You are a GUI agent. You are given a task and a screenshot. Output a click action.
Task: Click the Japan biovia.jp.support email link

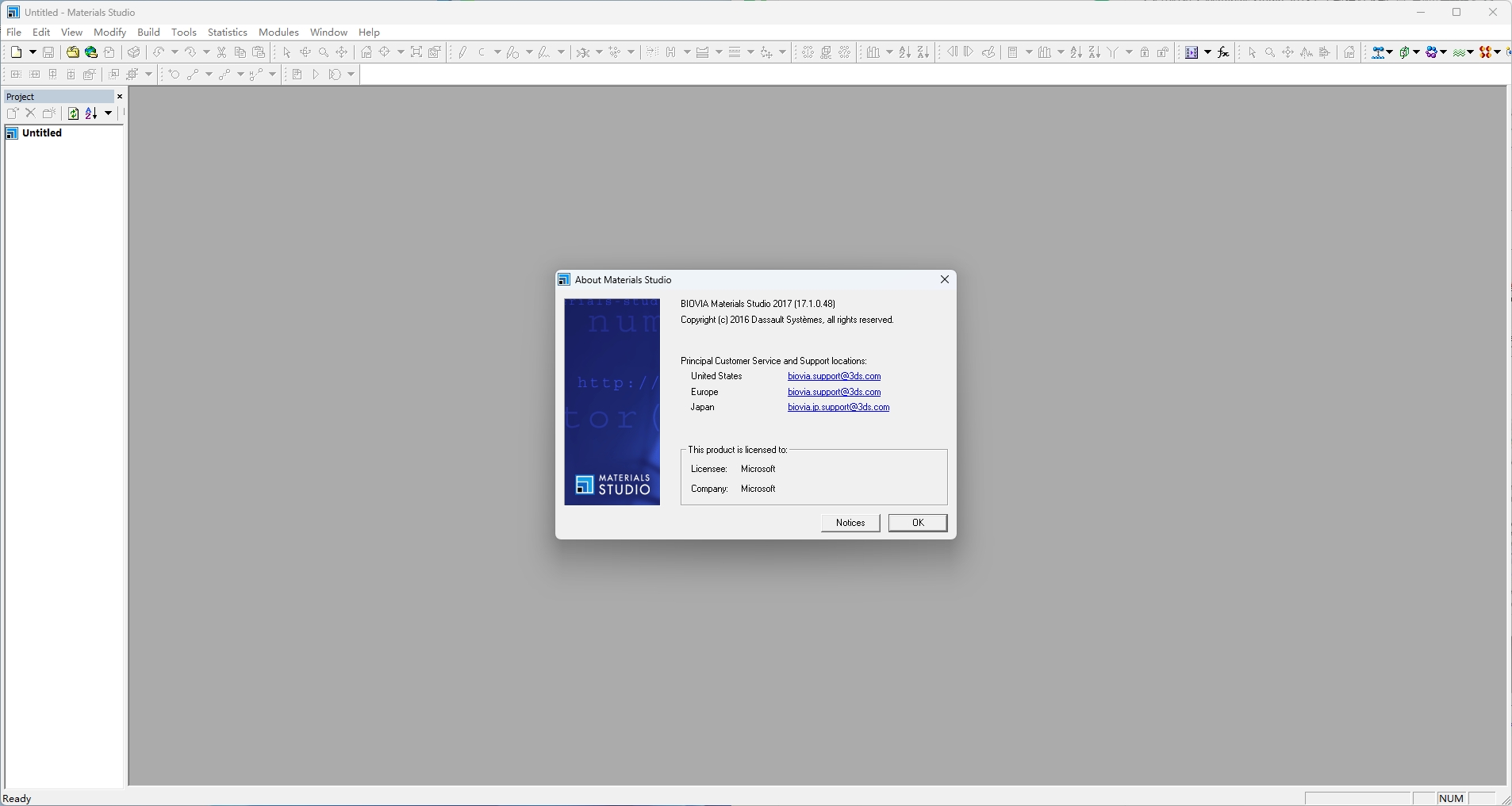pos(839,407)
